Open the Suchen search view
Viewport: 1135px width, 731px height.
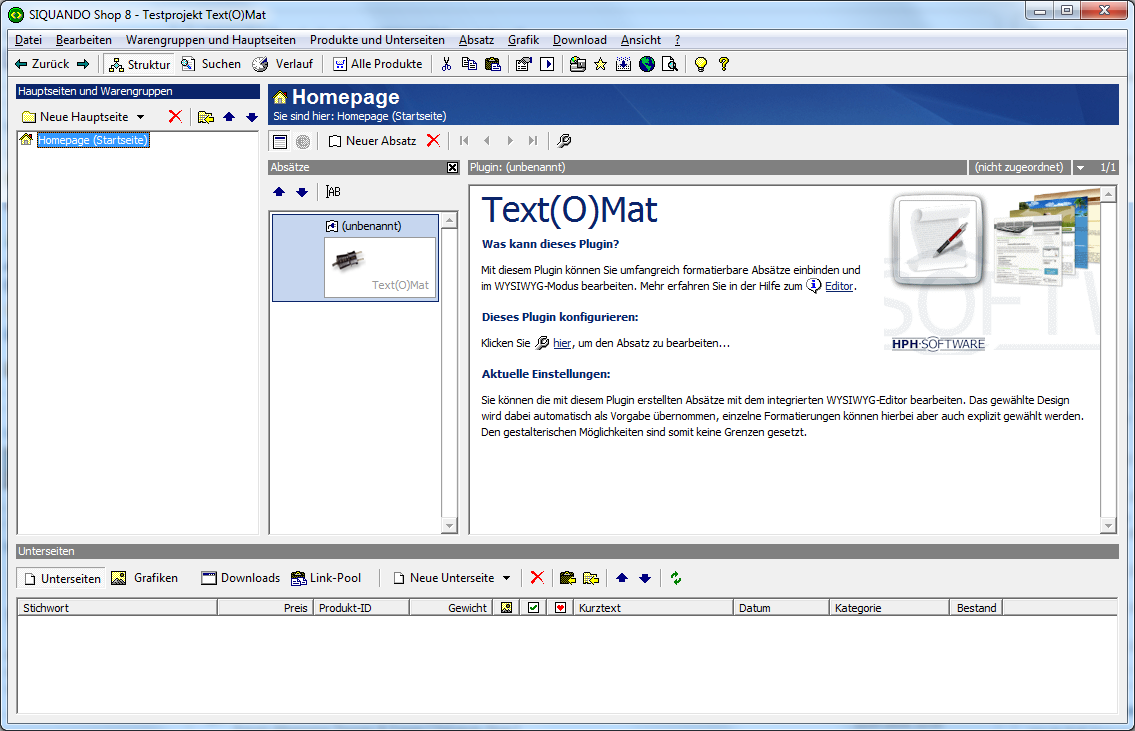click(211, 64)
